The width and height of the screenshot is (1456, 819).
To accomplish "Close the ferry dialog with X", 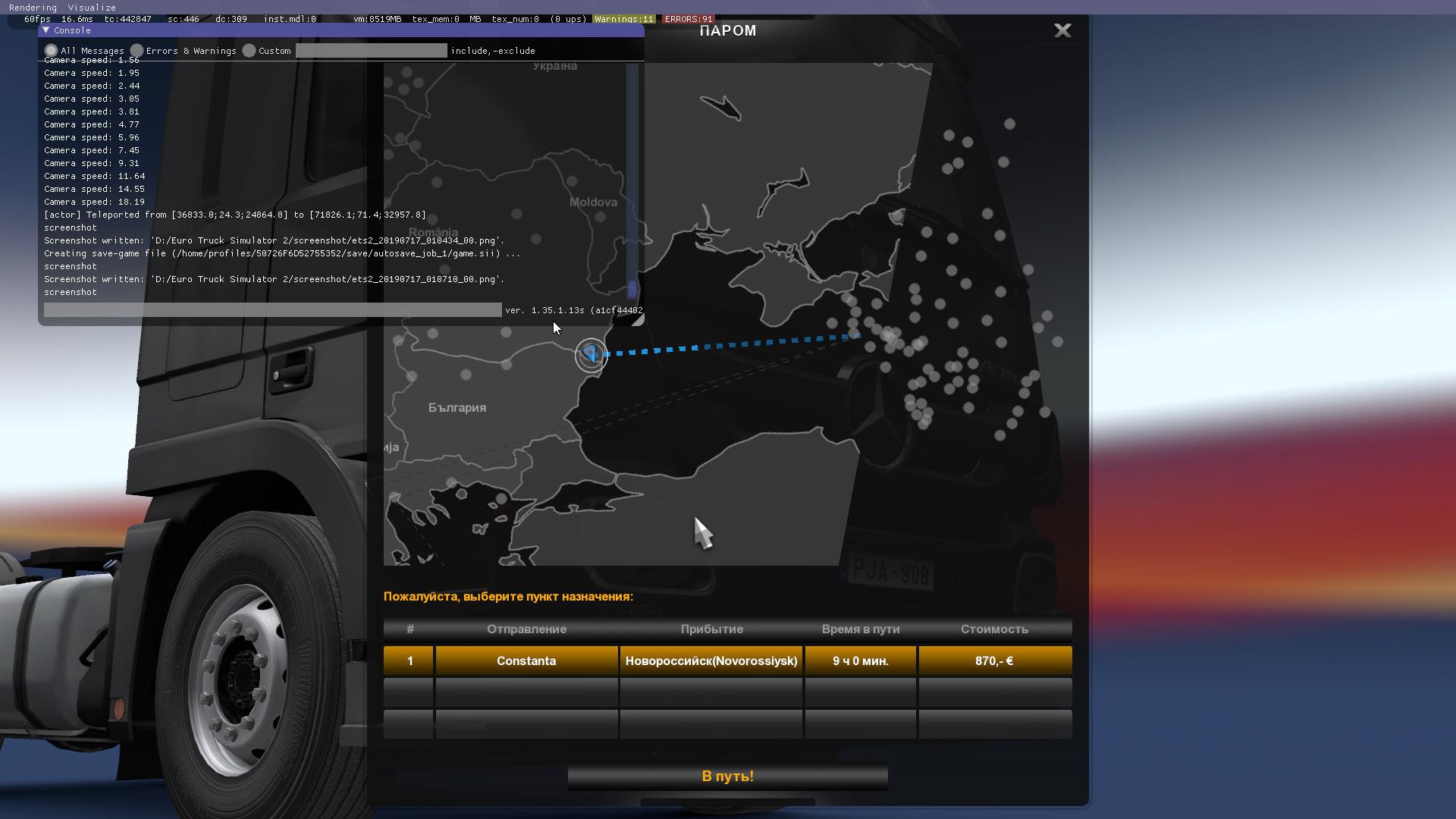I will click(1062, 30).
